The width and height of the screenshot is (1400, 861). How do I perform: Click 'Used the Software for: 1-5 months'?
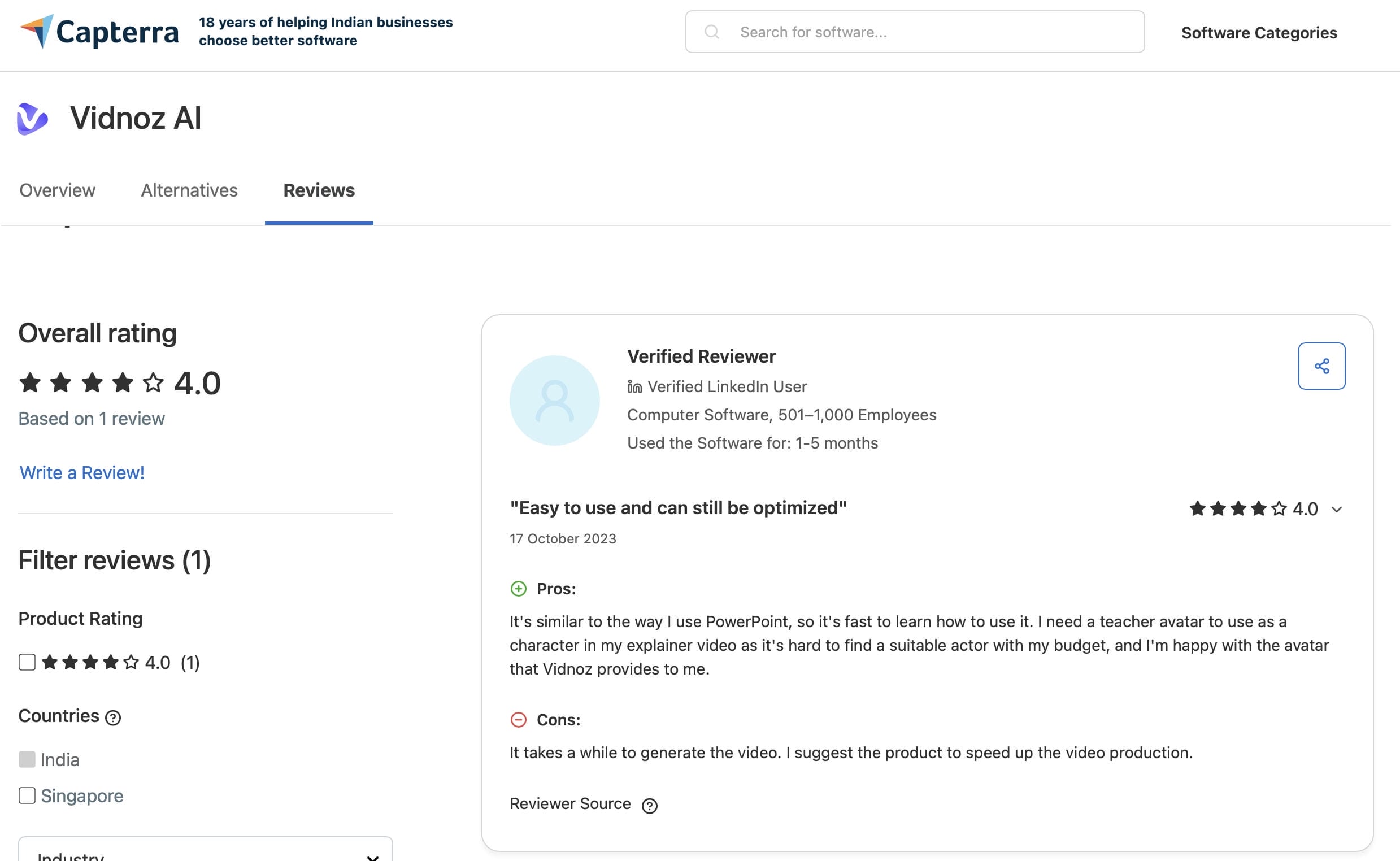tap(752, 443)
